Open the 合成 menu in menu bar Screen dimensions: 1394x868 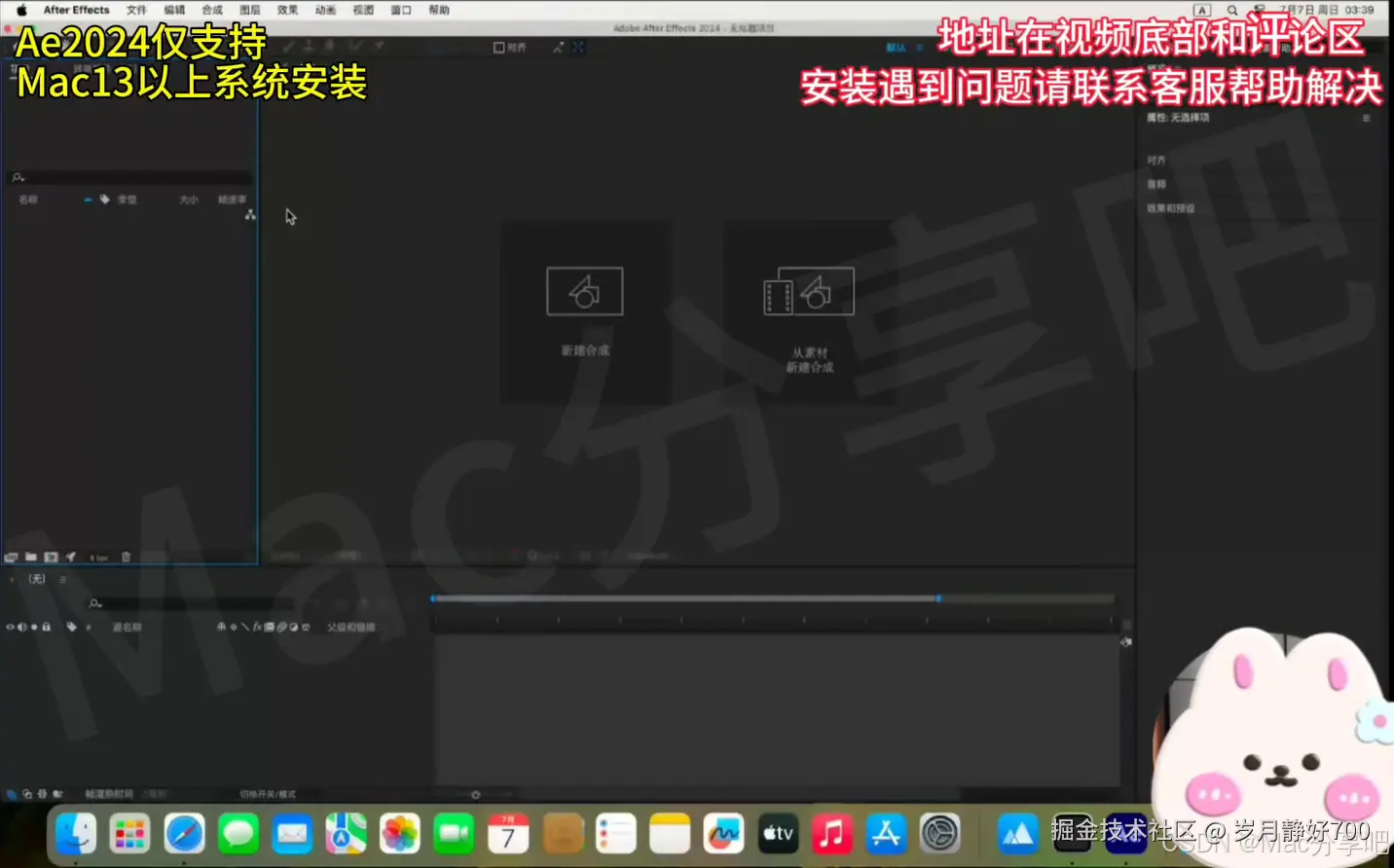coord(212,10)
